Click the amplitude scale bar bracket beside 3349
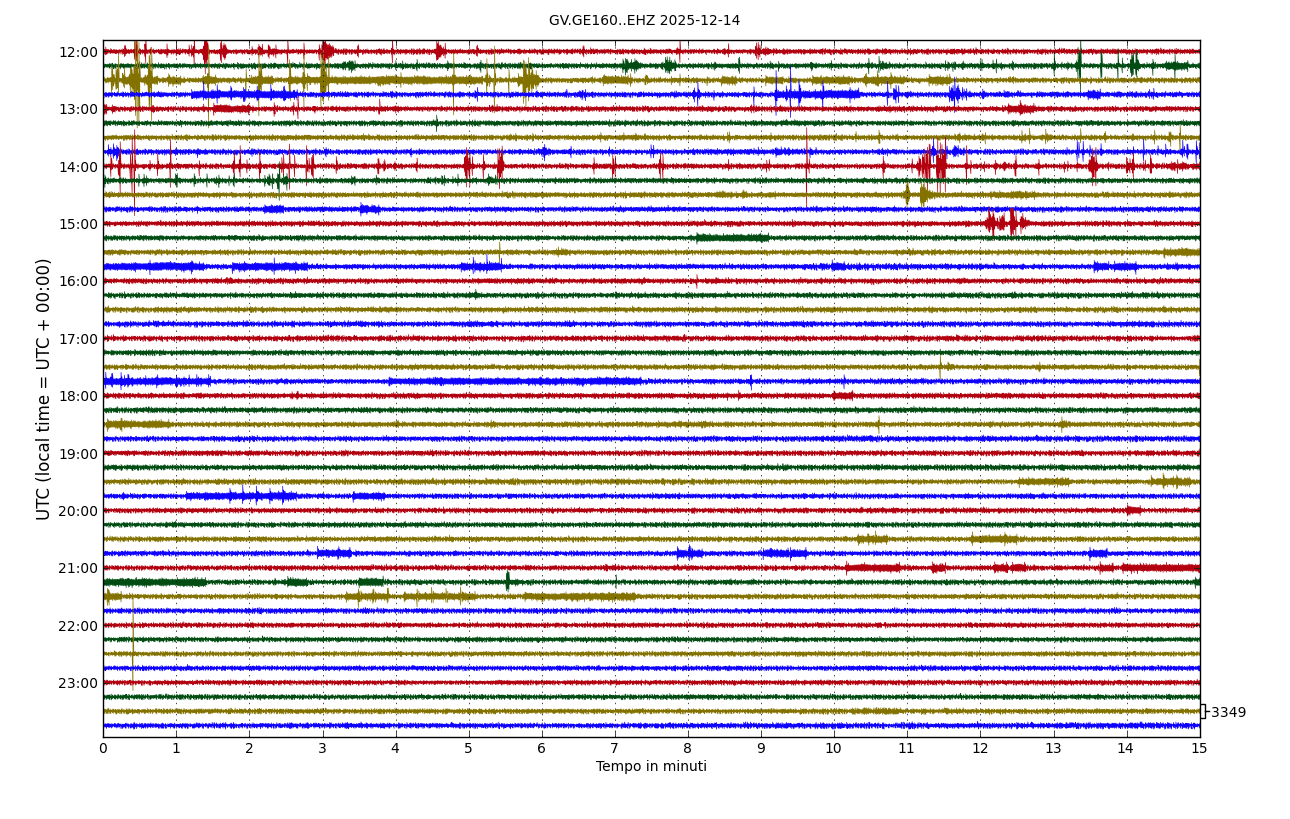This screenshot has height=819, width=1290. 1203,711
